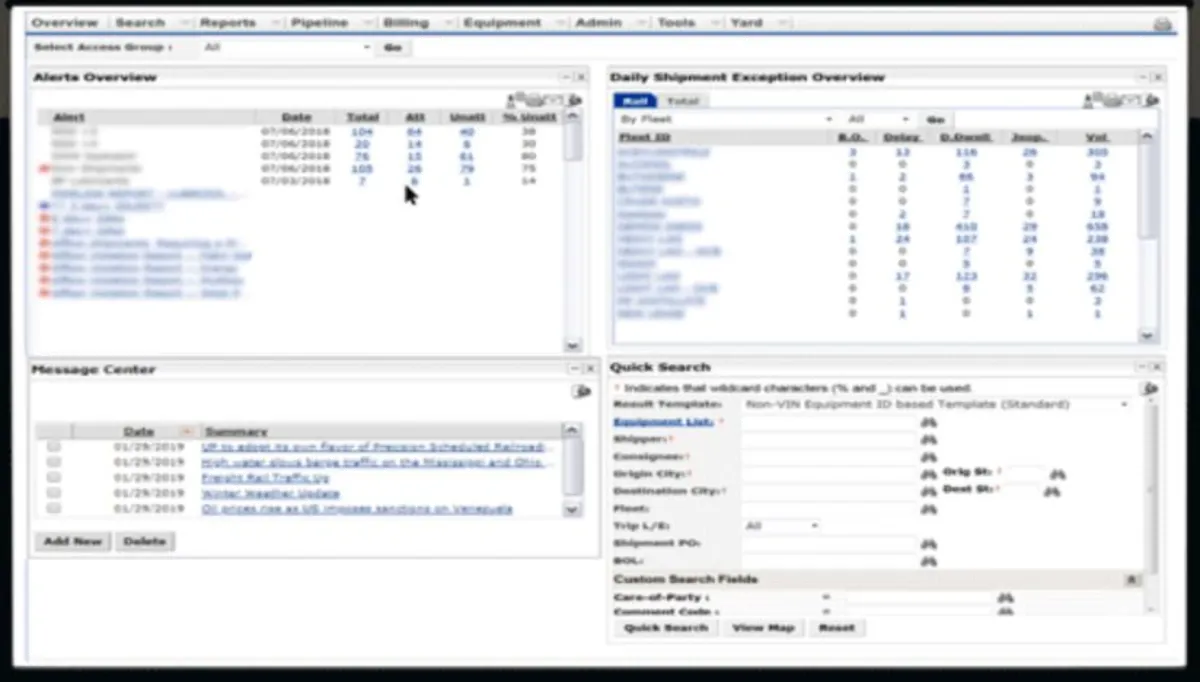
Task: Click the Message Center panel toolbar icon
Action: pos(582,391)
